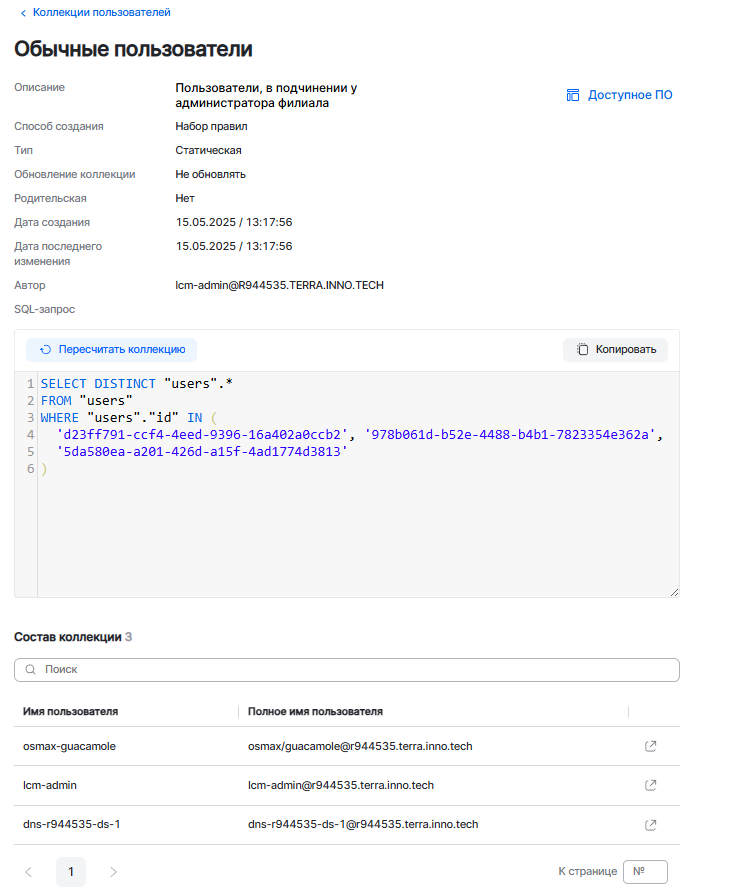Open external link icon for lcm-admin row
Image resolution: width=731 pixels, height=893 pixels.
coord(650,785)
